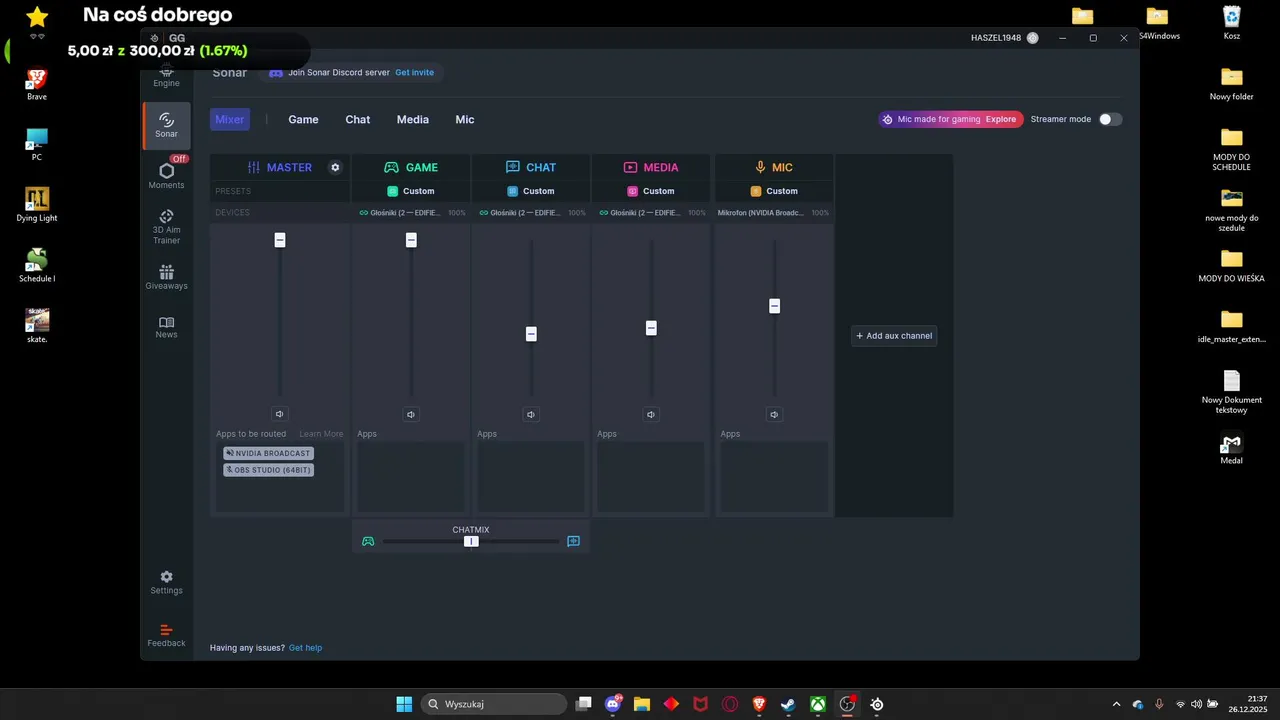Click the Chat volume slider handle

tap(531, 334)
